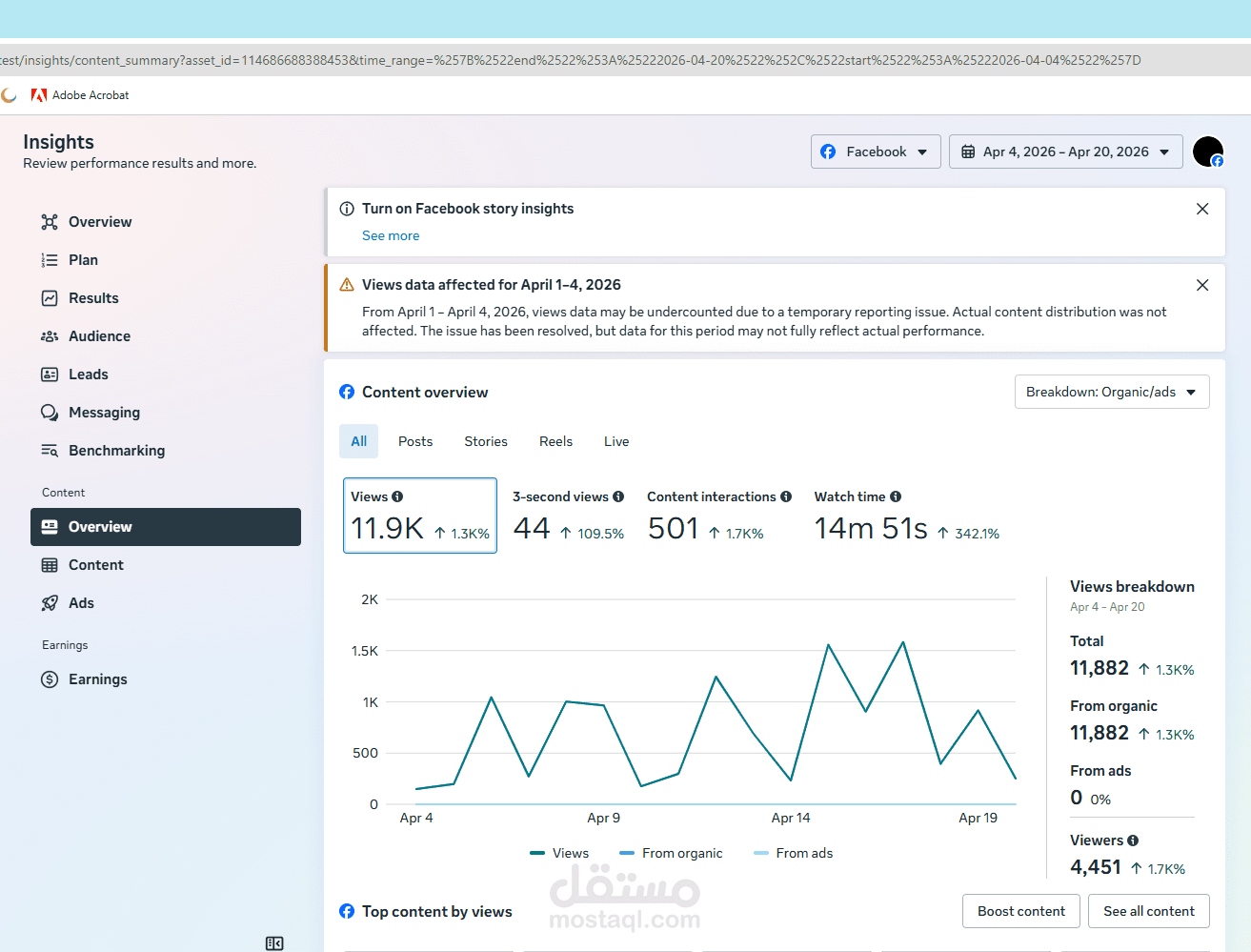Click the Messaging chat bubble icon
The height and width of the screenshot is (952, 1251).
point(50,413)
